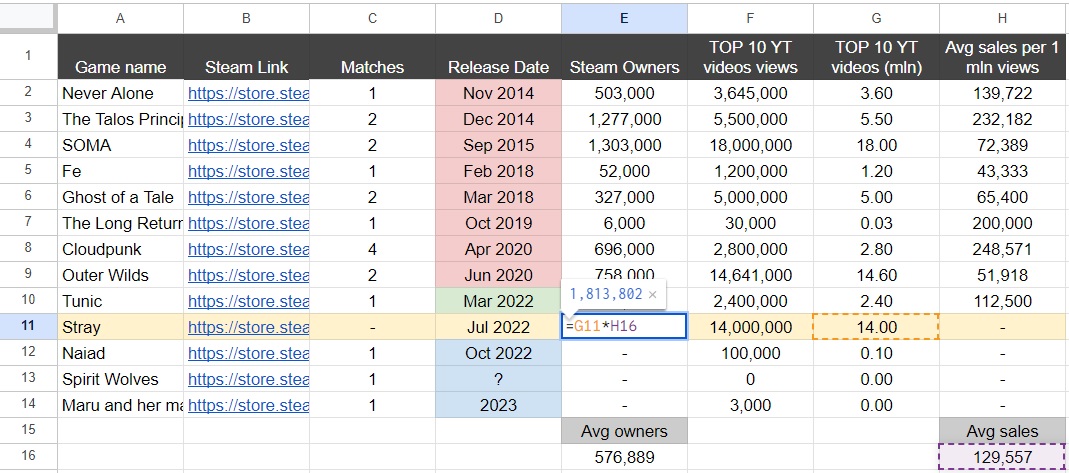Select the 1,303,000 Steam owners cell
Screen dimensions: 1069x473
(x=624, y=145)
